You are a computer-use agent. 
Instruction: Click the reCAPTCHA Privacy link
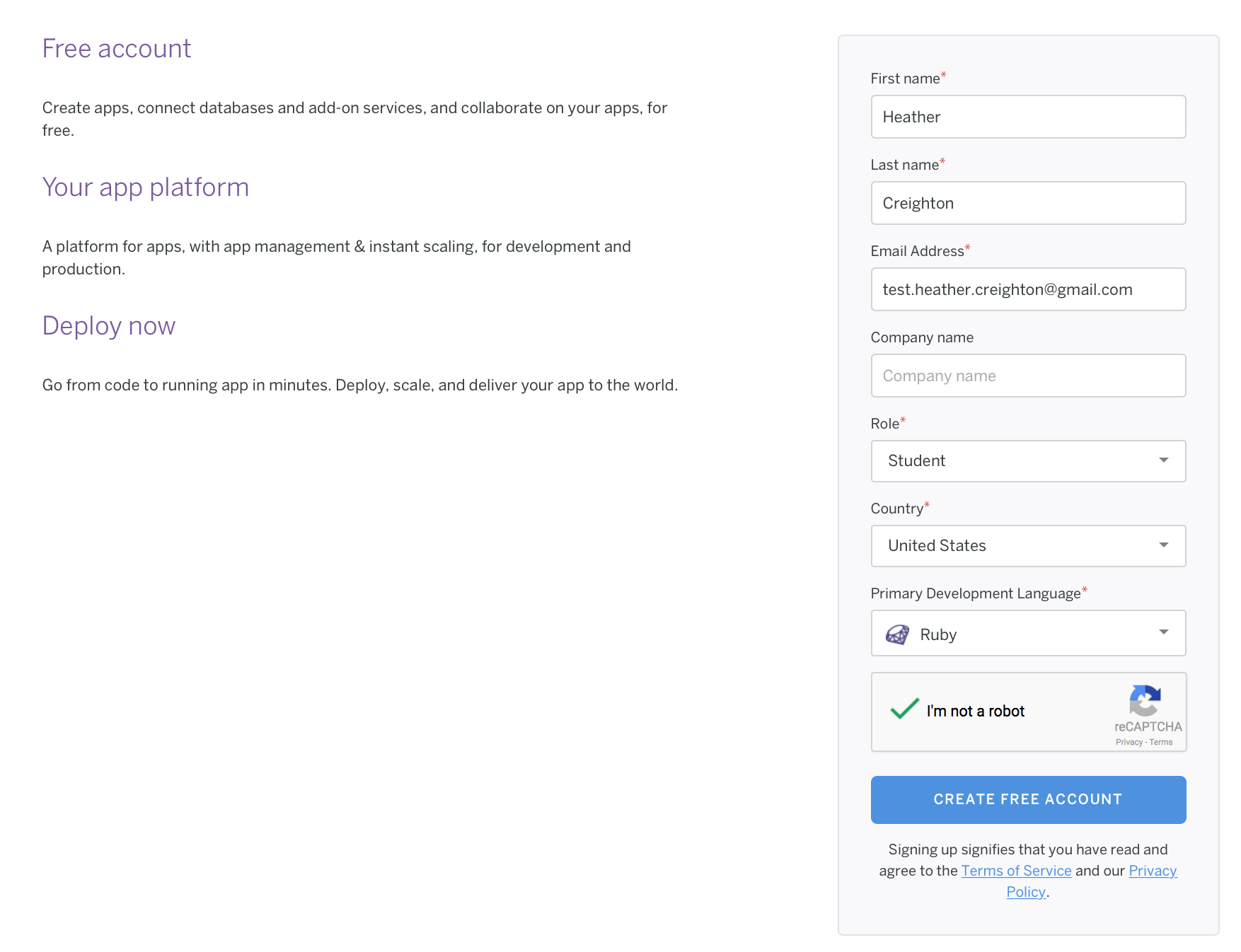tap(1129, 742)
